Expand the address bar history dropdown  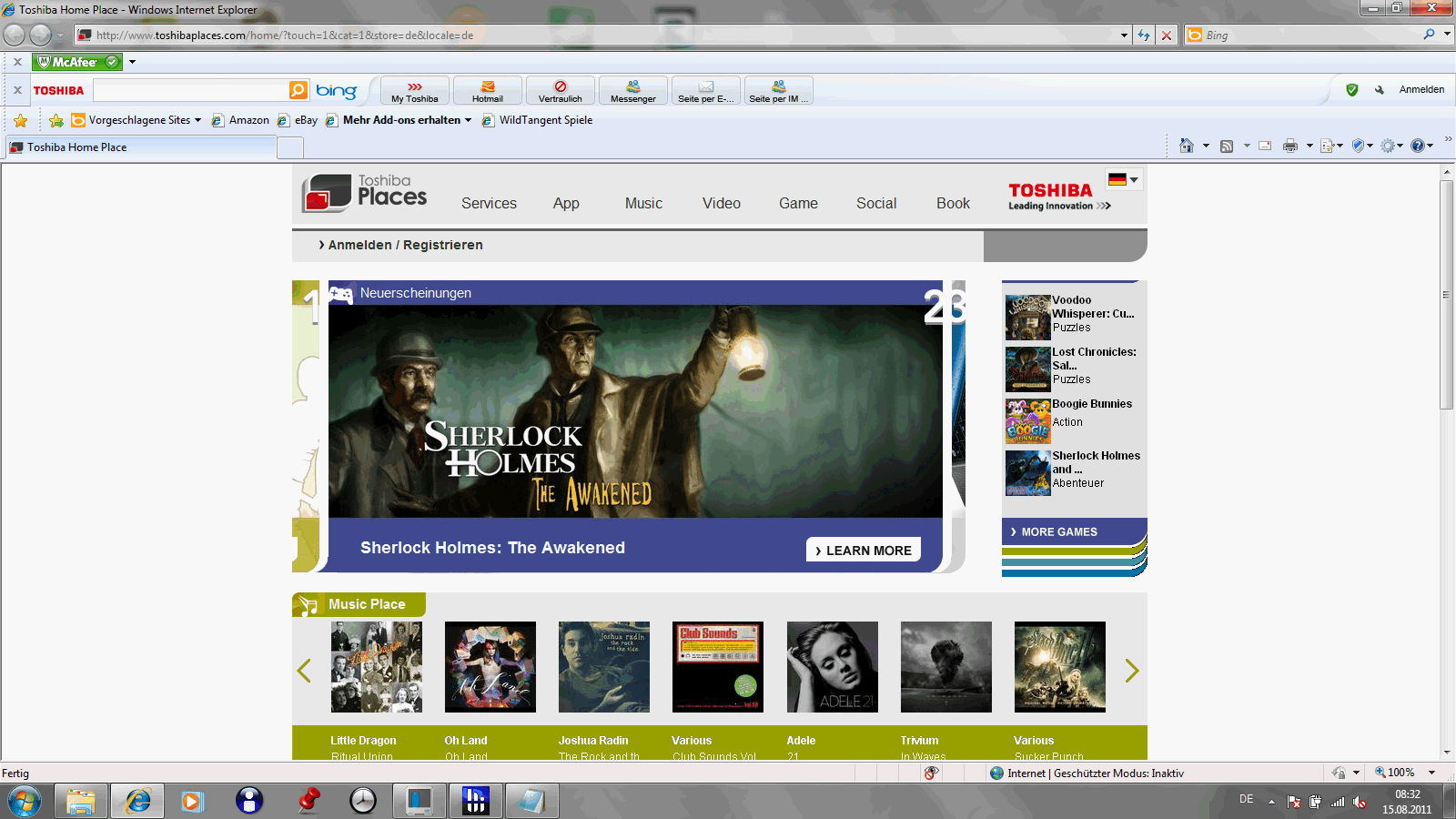coord(1125,35)
